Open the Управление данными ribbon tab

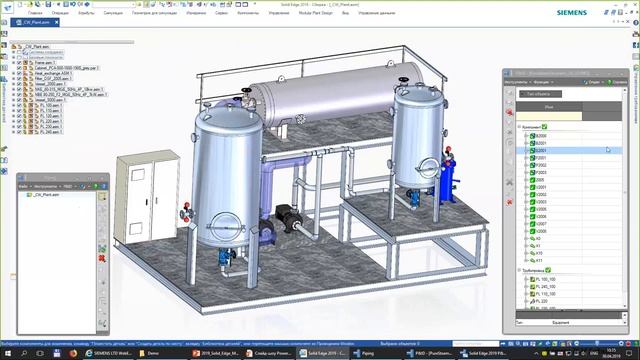[x=377, y=13]
